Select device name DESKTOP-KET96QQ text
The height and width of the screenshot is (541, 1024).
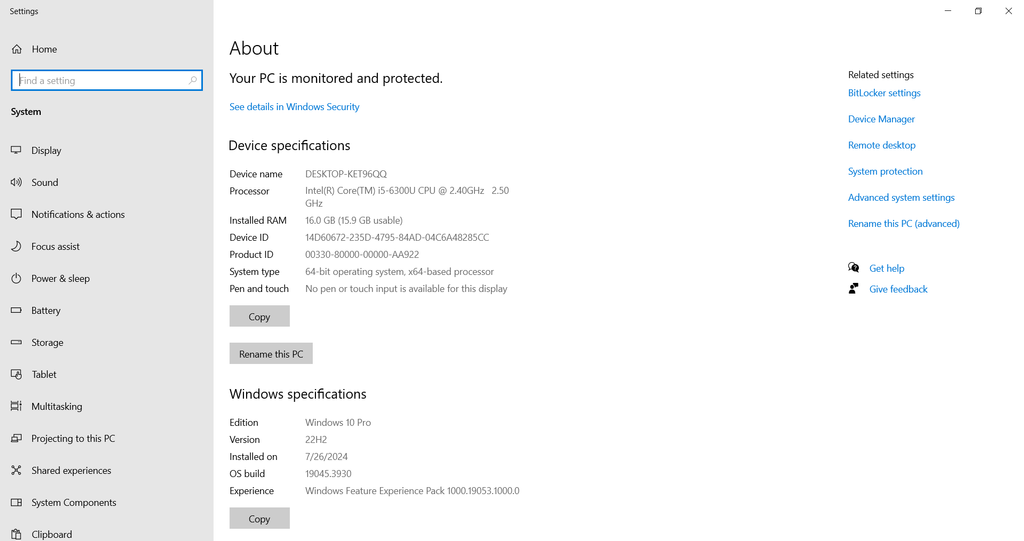(346, 174)
